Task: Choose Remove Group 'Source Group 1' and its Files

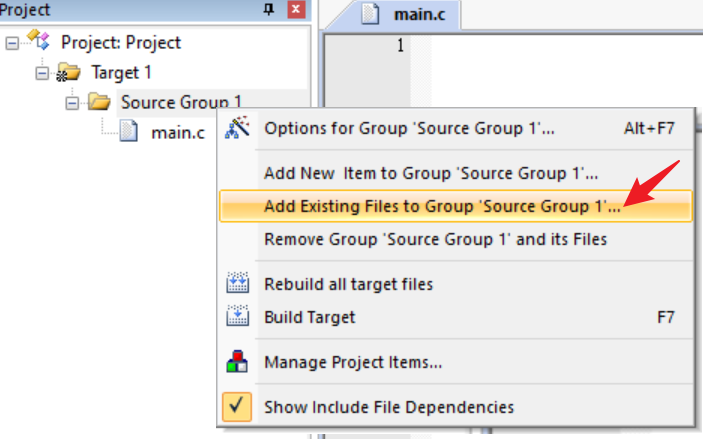Action: click(x=435, y=239)
